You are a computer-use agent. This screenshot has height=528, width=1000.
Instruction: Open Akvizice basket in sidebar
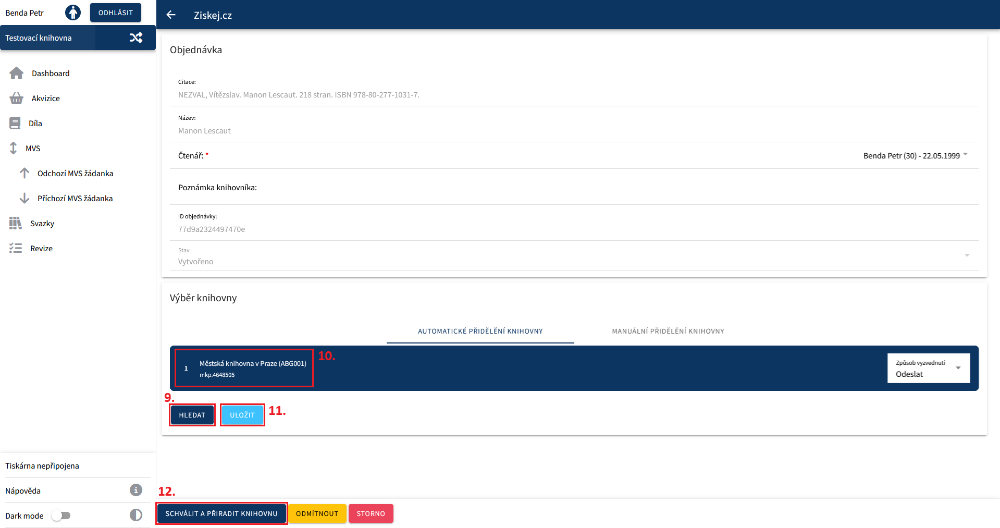click(x=46, y=98)
